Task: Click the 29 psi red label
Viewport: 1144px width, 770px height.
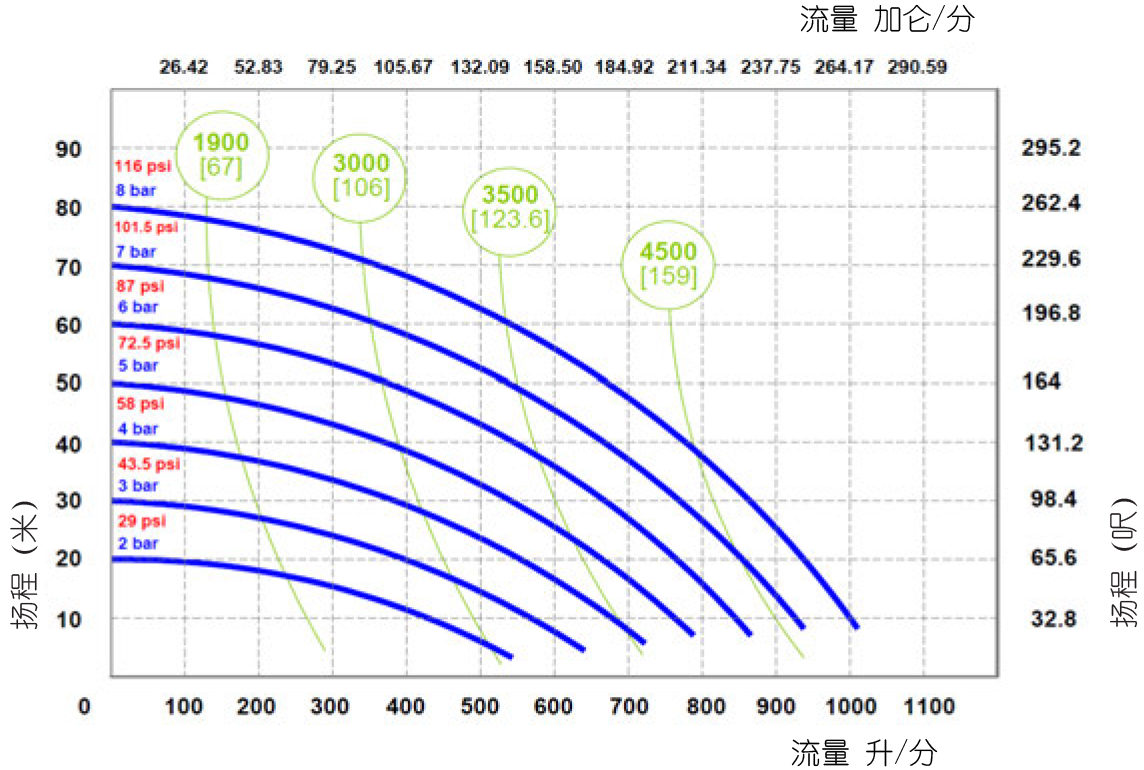Action: tap(140, 522)
